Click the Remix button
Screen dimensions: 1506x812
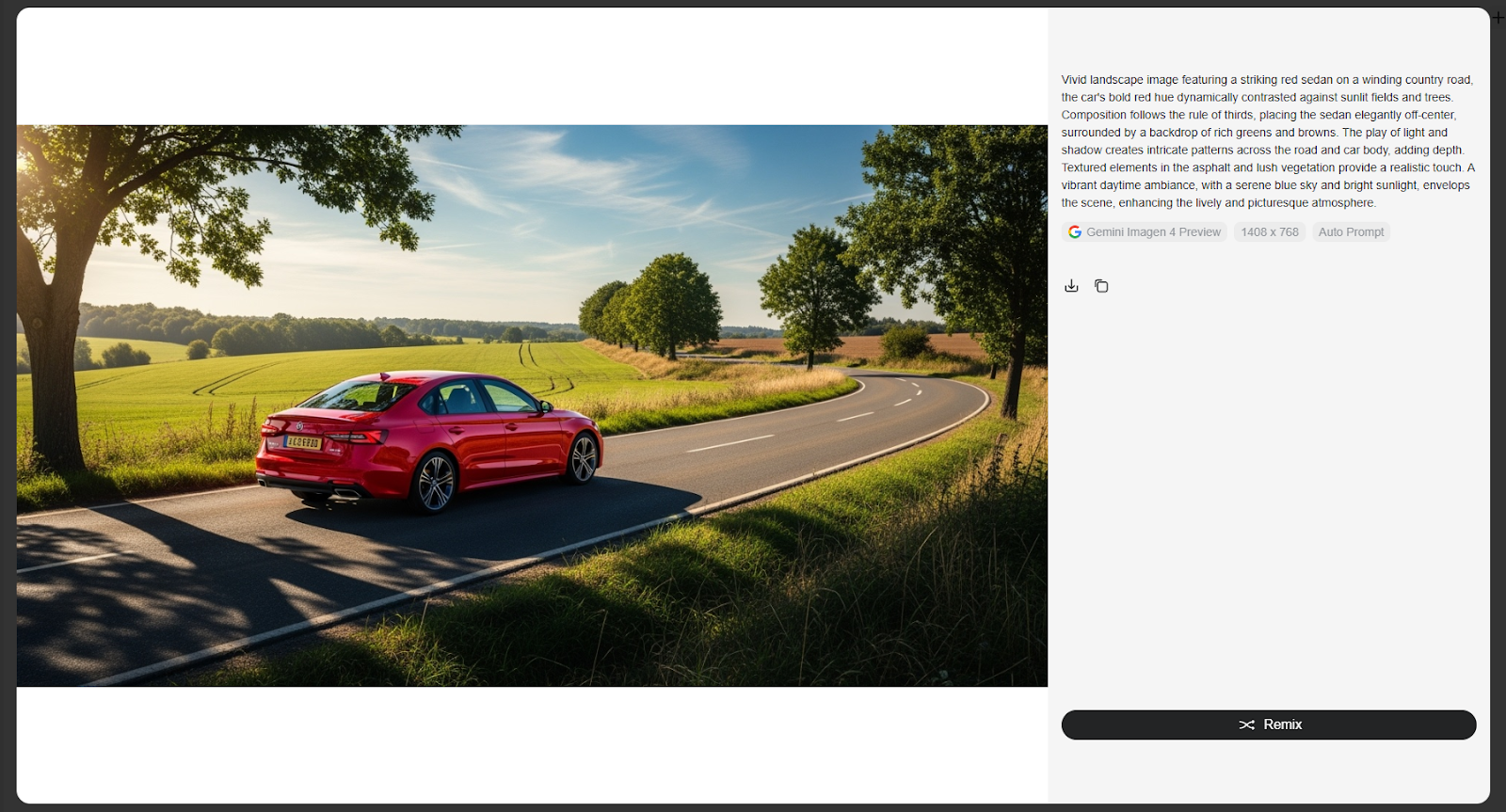[1269, 724]
